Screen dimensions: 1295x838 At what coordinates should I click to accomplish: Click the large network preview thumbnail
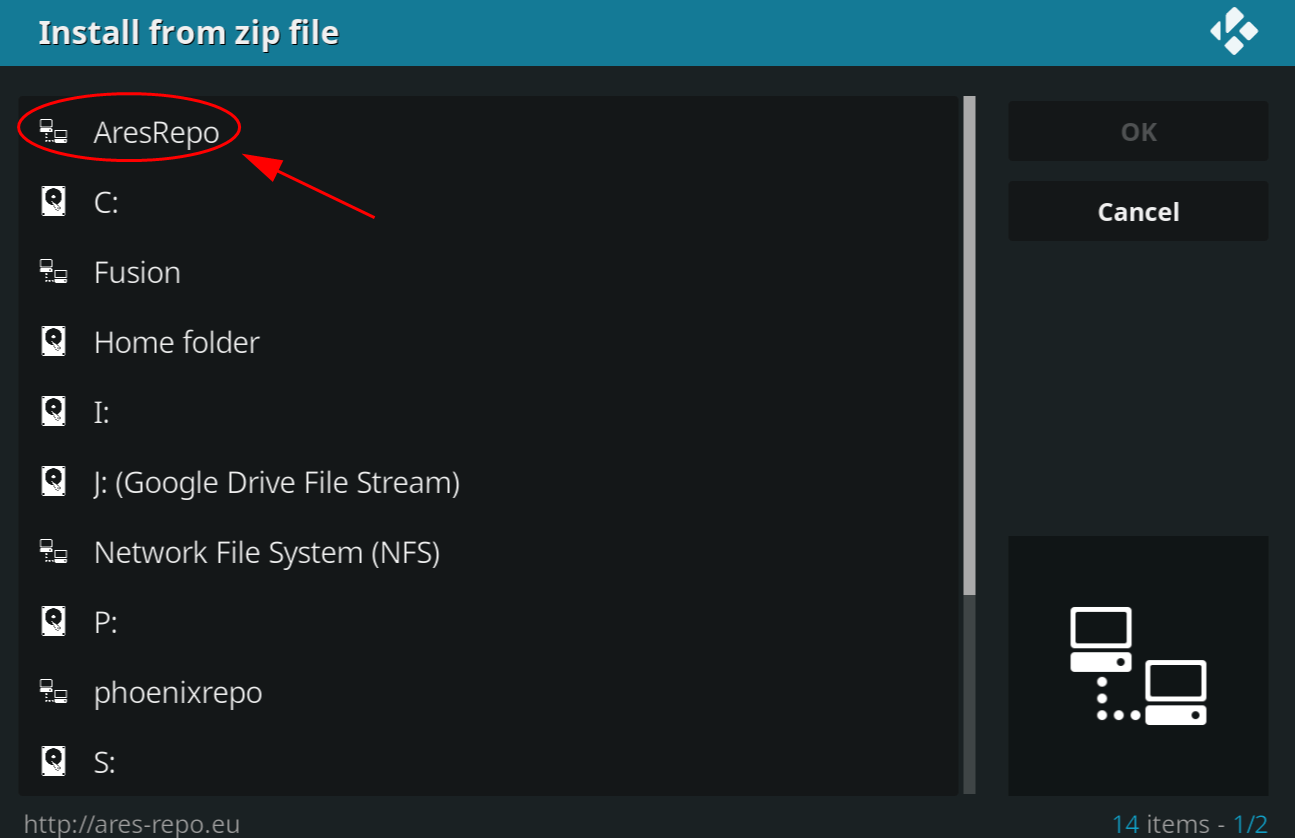point(1138,666)
